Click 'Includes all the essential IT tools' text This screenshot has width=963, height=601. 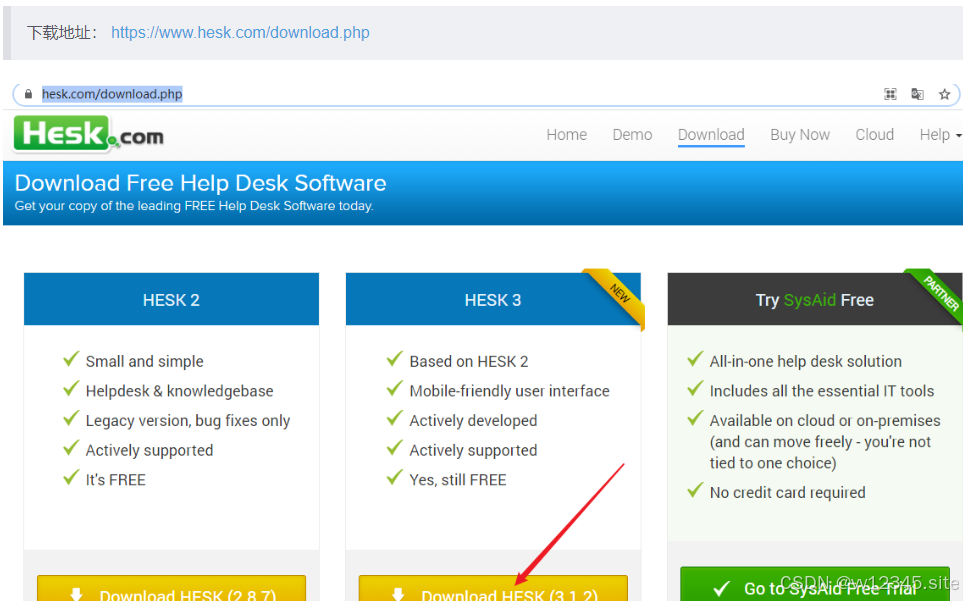[x=822, y=391]
